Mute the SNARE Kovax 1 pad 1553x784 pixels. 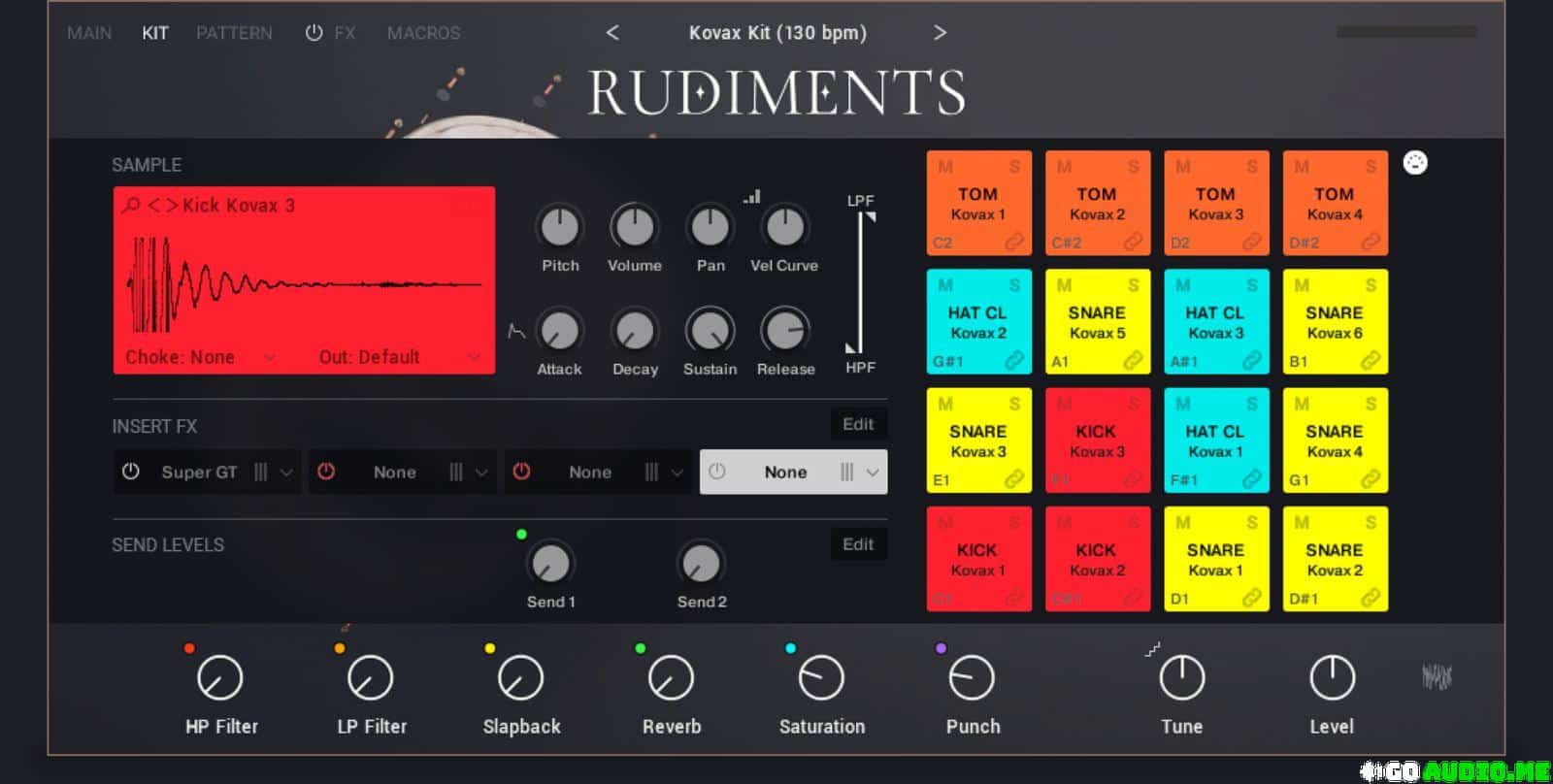coord(1182,523)
